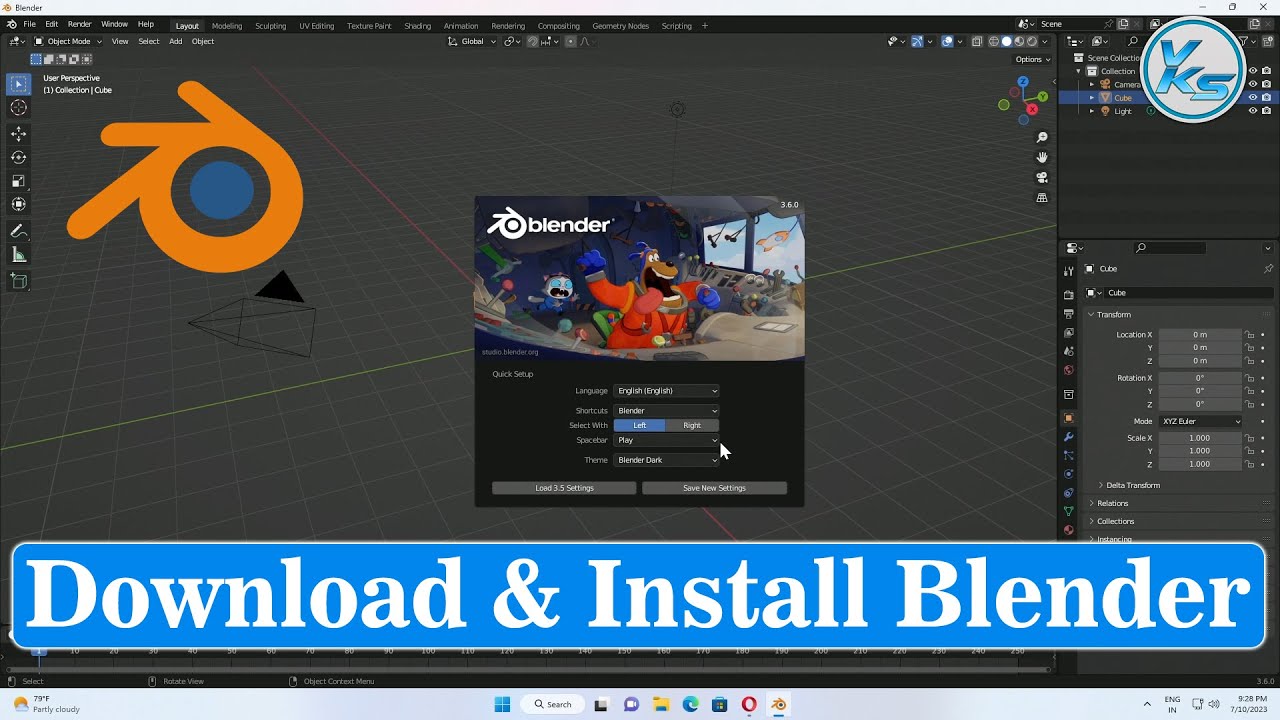
Task: Disable the Light's render visibility camera toggle
Action: click(x=1266, y=110)
